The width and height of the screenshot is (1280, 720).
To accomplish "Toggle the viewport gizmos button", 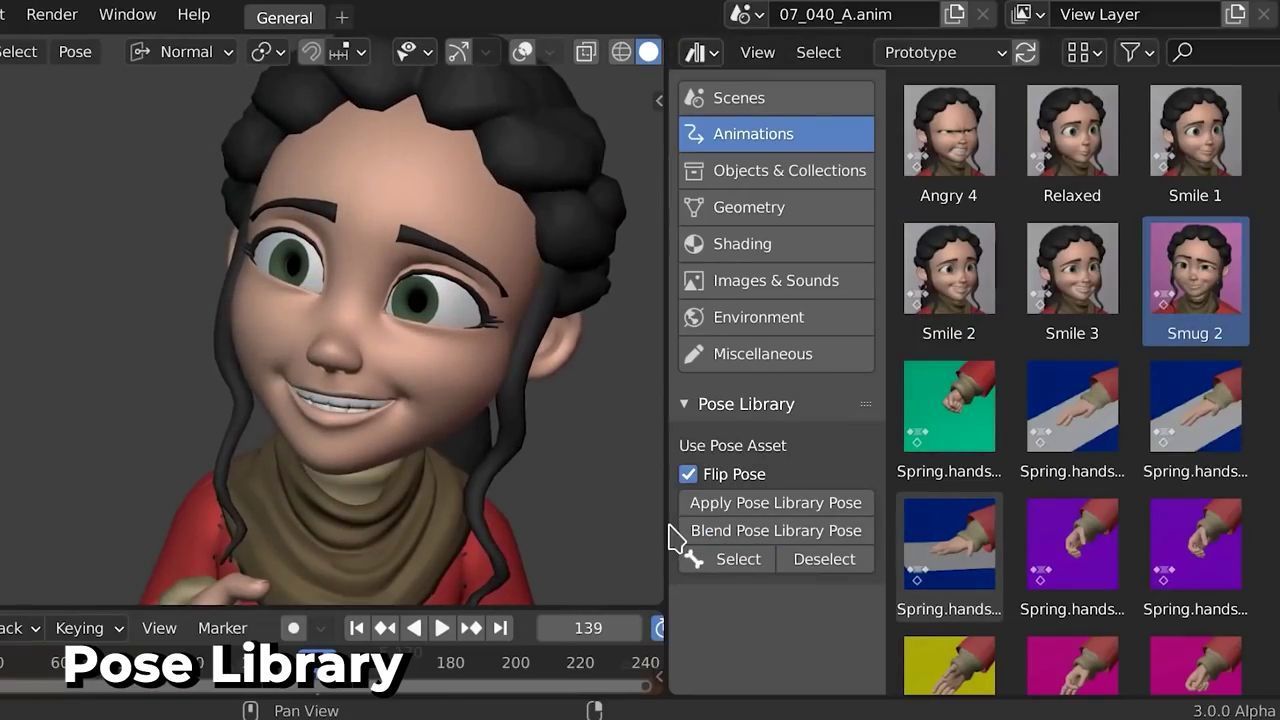I will coord(458,52).
